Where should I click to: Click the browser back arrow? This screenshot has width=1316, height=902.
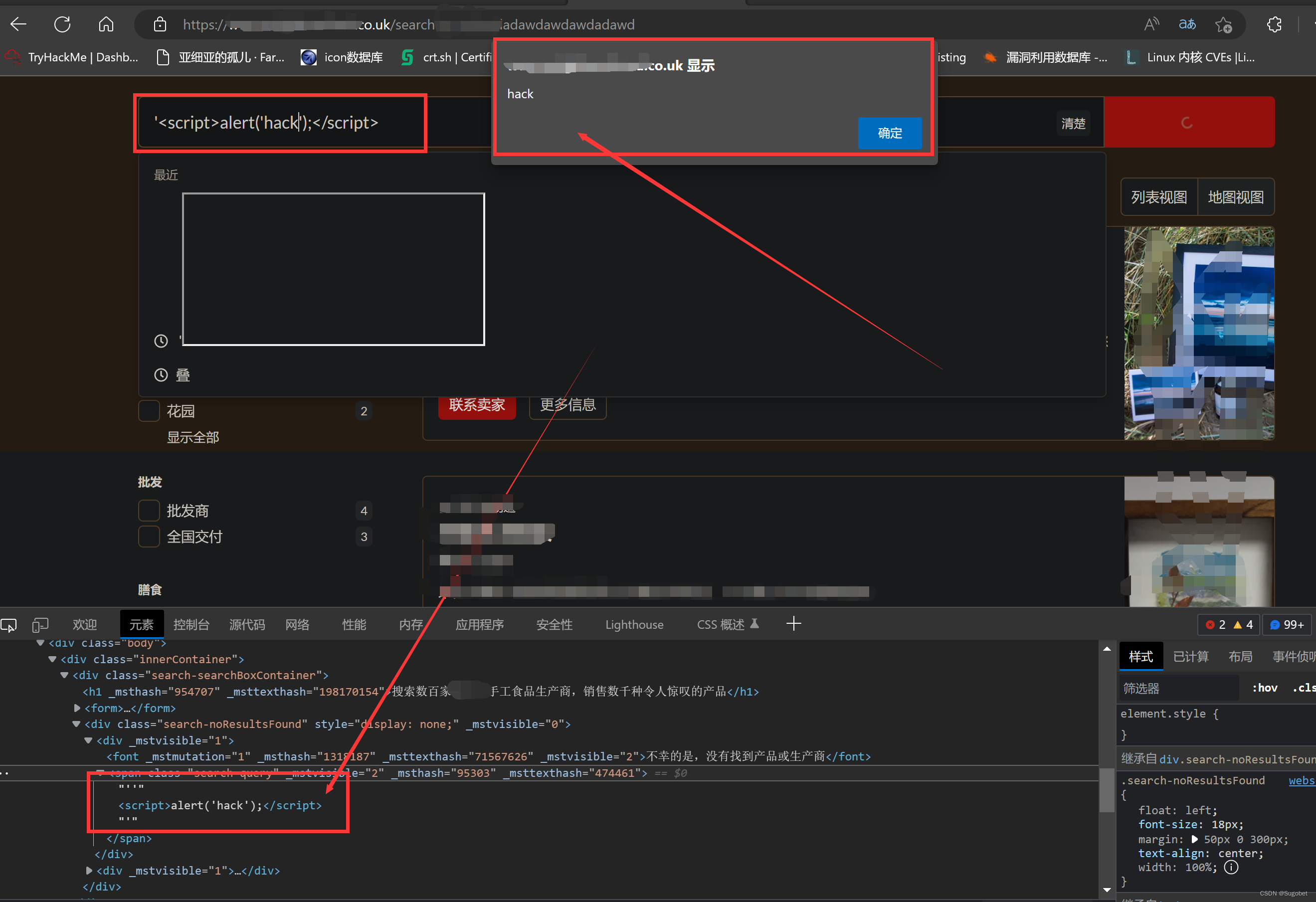pos(18,24)
